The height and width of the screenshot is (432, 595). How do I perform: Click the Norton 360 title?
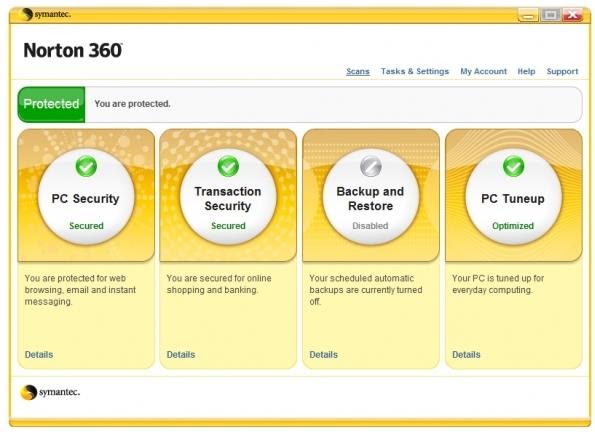click(73, 50)
